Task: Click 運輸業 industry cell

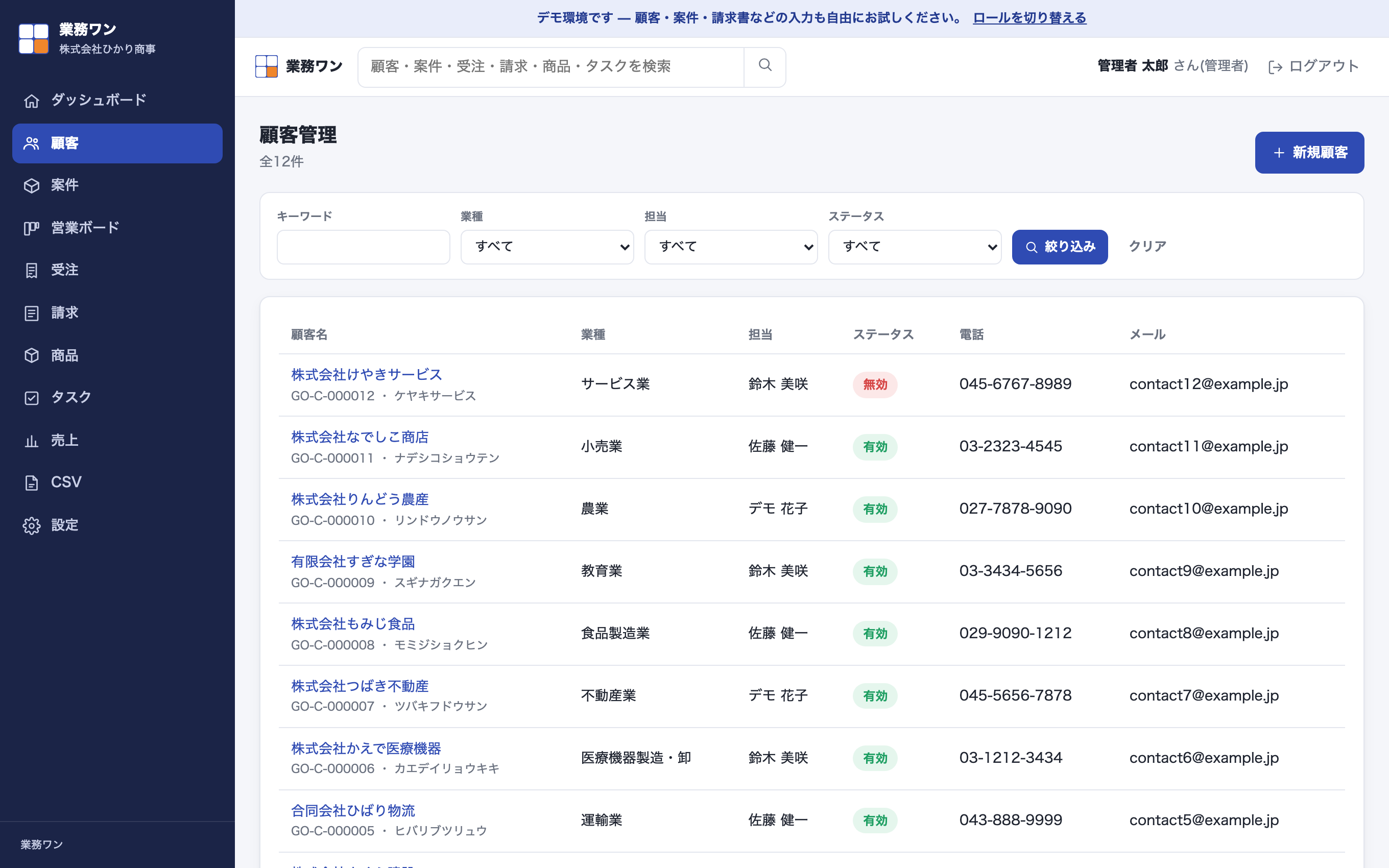Action: pyautogui.click(x=602, y=821)
